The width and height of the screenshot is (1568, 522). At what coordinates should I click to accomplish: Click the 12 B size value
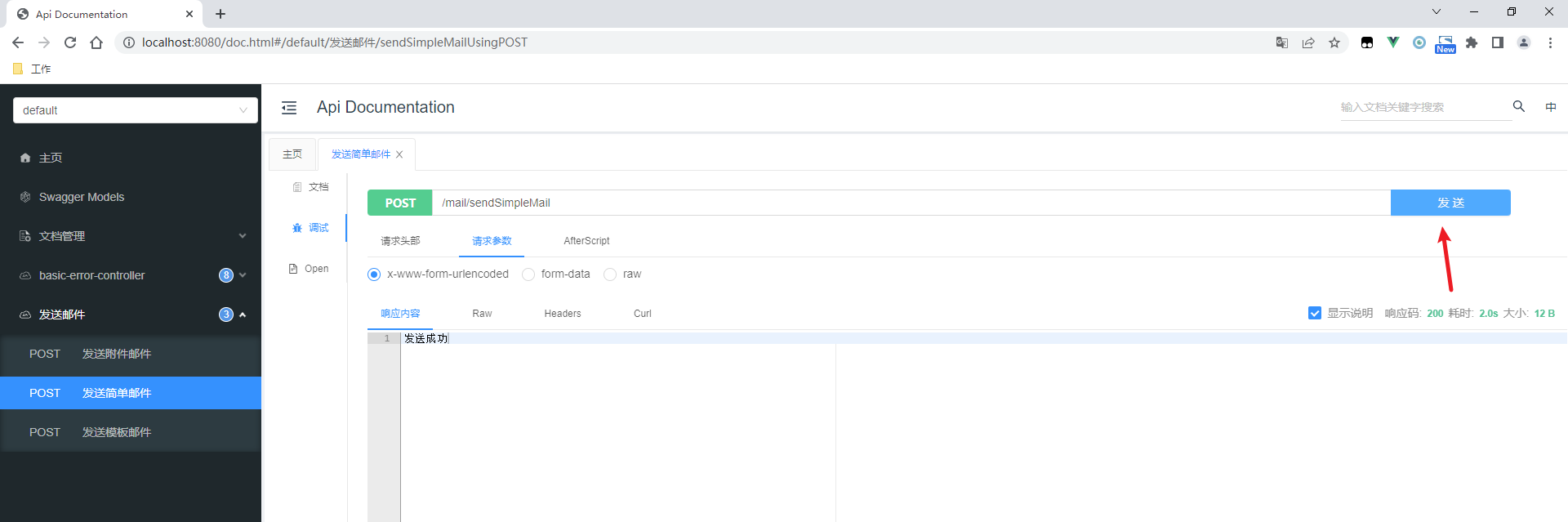pyautogui.click(x=1544, y=314)
